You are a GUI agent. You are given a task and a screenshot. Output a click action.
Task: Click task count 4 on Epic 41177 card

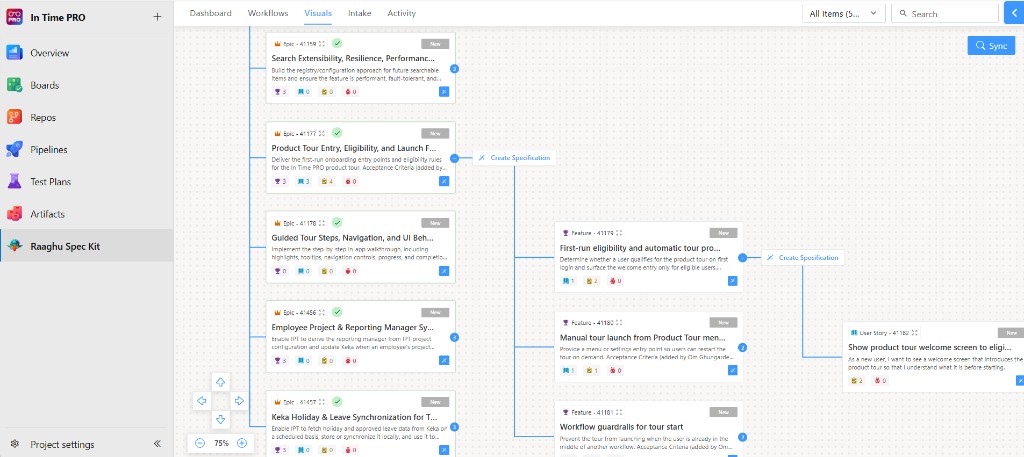[x=327, y=181]
